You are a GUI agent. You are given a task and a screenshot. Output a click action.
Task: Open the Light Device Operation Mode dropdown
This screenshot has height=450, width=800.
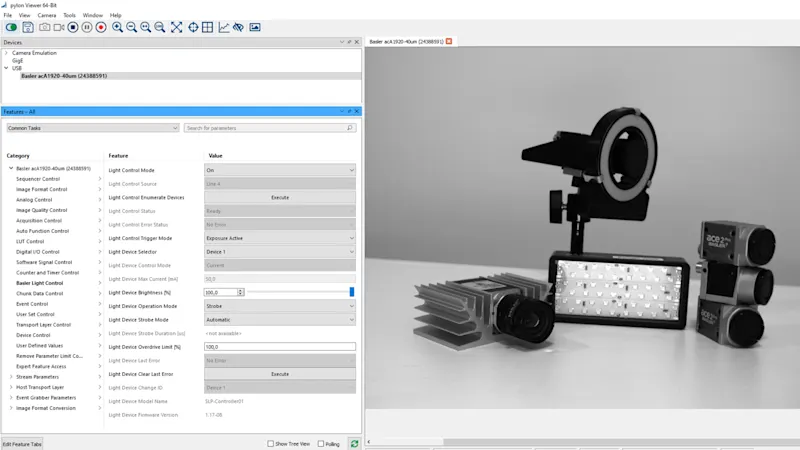click(x=280, y=306)
